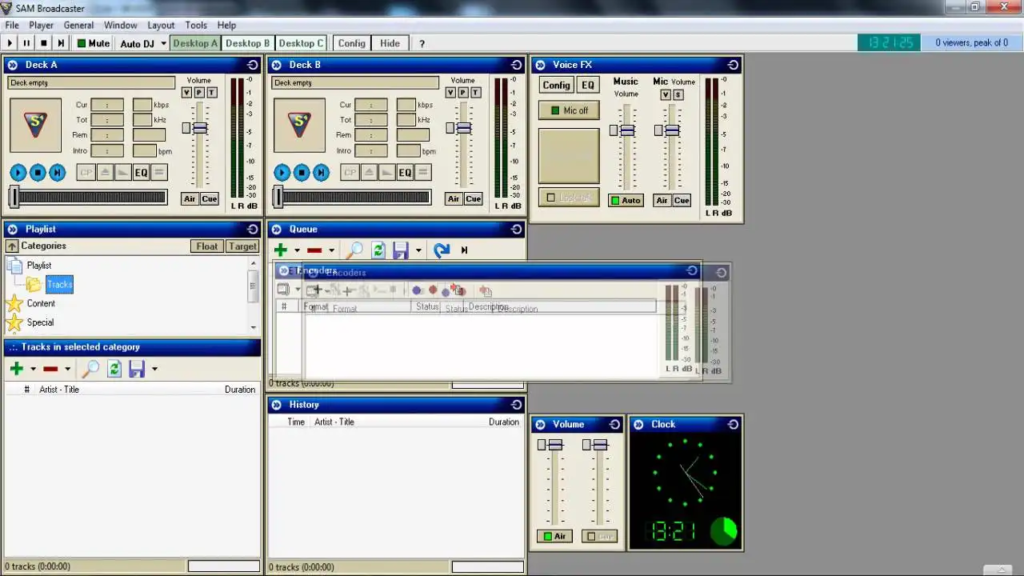Open Queue add-track dropdown arrow
The width and height of the screenshot is (1024, 576).
point(297,250)
